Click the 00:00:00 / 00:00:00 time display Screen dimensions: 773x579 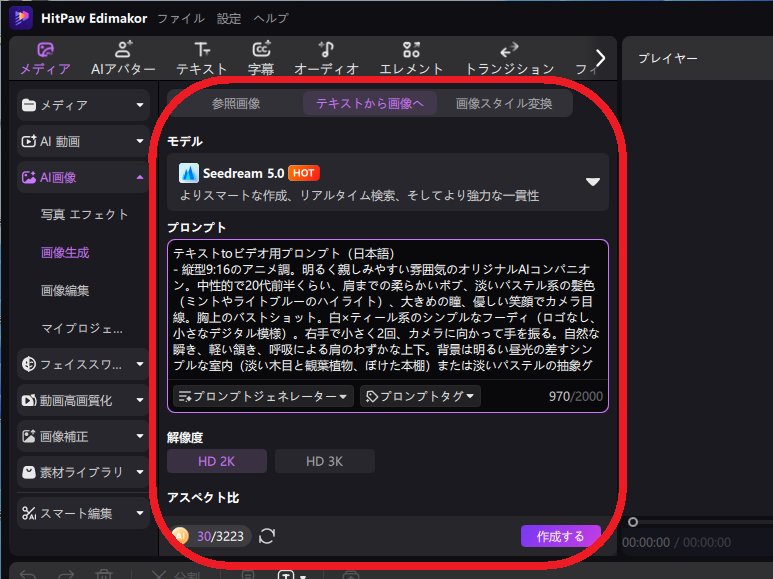tap(676, 543)
